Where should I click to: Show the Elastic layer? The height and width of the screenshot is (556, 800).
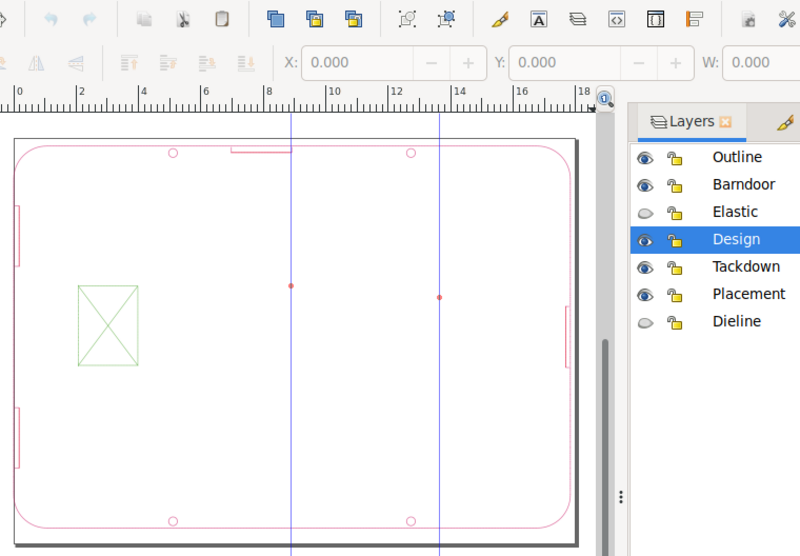point(645,213)
